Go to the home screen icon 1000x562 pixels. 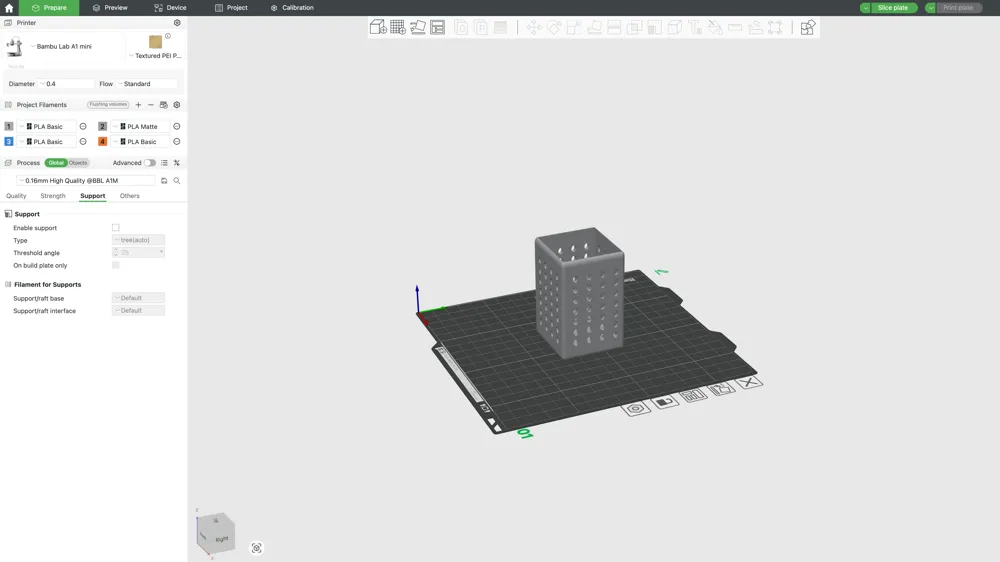click(9, 8)
